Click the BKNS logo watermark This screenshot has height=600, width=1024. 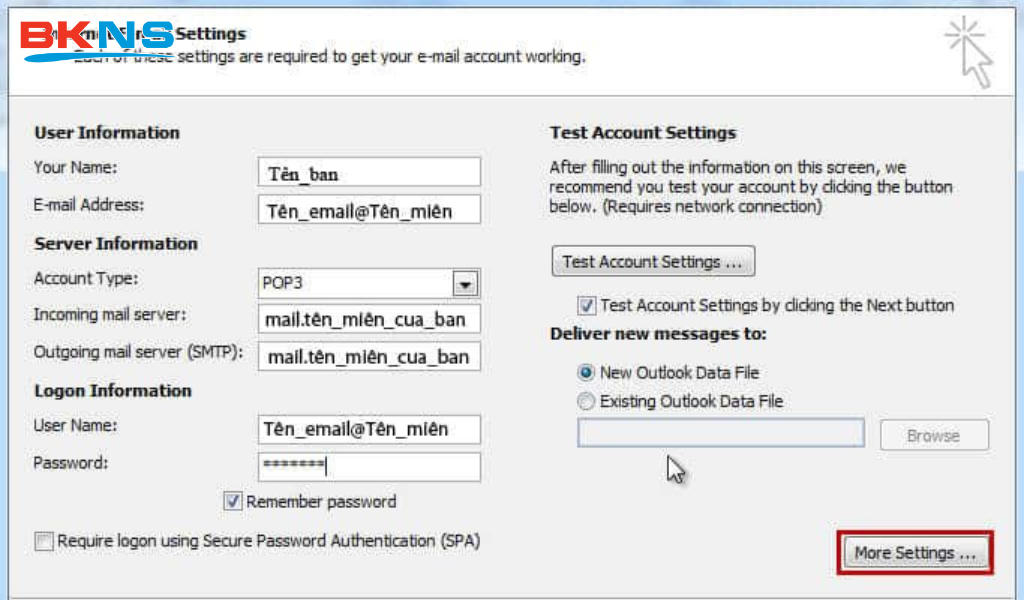coord(97,40)
